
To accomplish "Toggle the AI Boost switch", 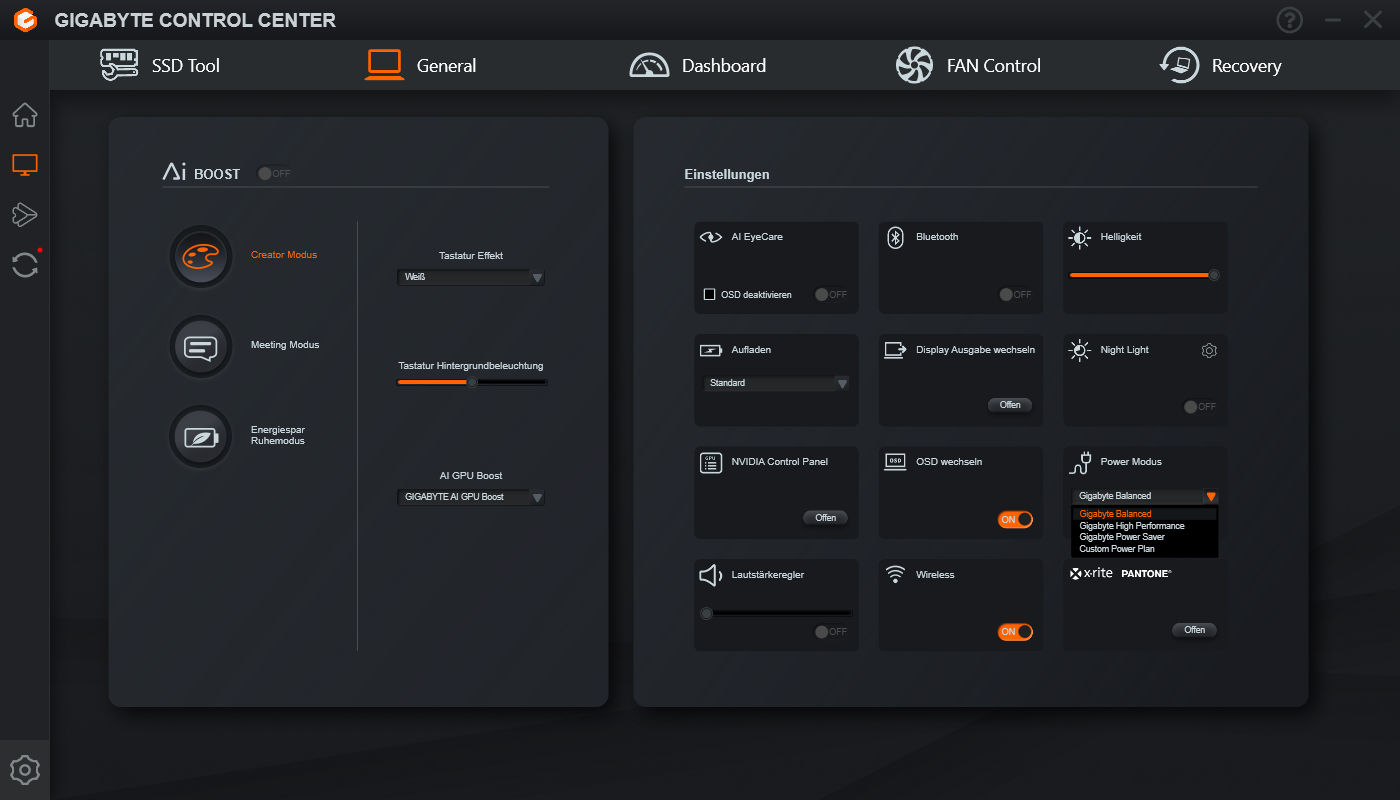I will point(273,174).
